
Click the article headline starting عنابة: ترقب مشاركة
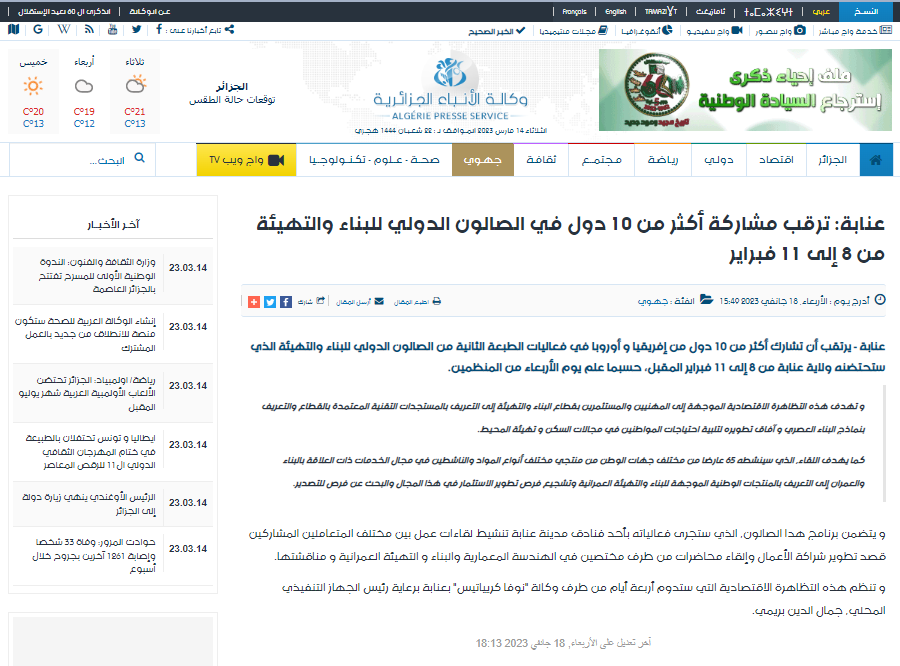click(x=571, y=238)
